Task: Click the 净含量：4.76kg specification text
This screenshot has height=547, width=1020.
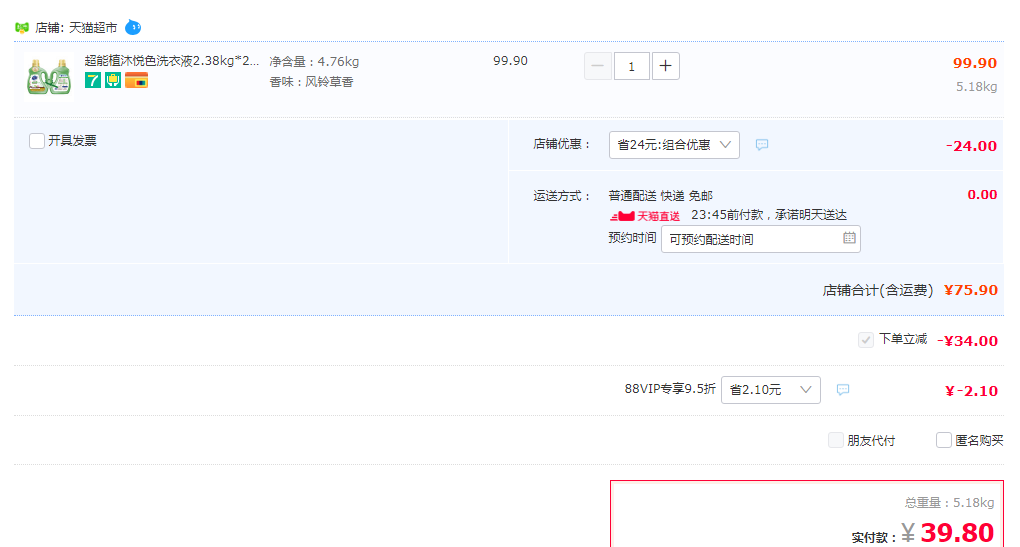Action: (314, 62)
